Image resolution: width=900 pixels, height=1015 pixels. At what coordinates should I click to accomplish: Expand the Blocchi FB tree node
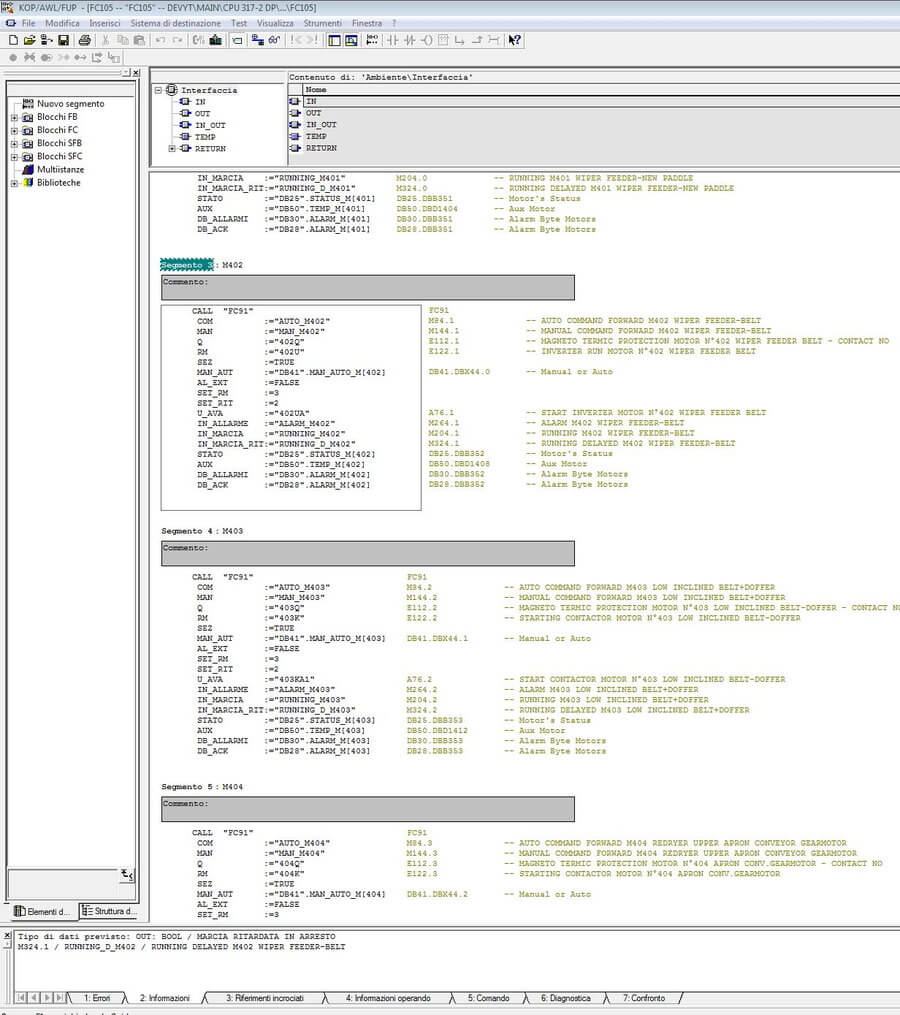point(14,118)
